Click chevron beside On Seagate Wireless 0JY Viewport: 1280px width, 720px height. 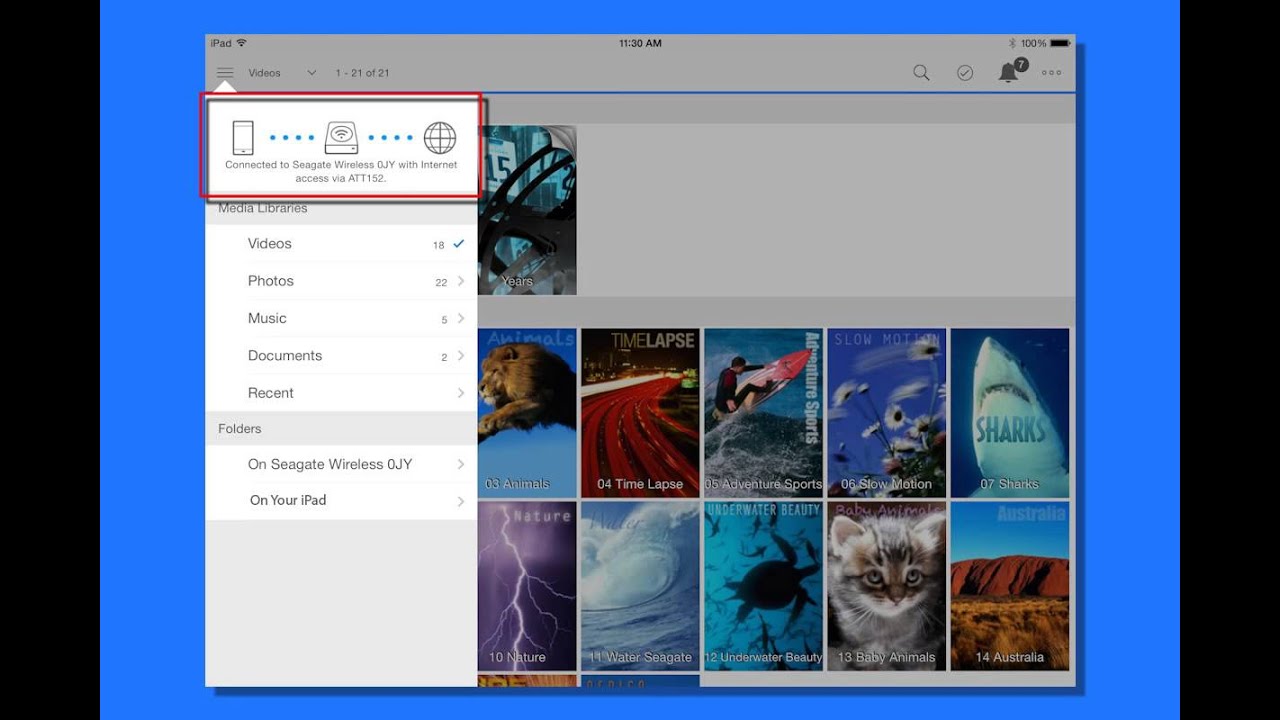coord(461,464)
